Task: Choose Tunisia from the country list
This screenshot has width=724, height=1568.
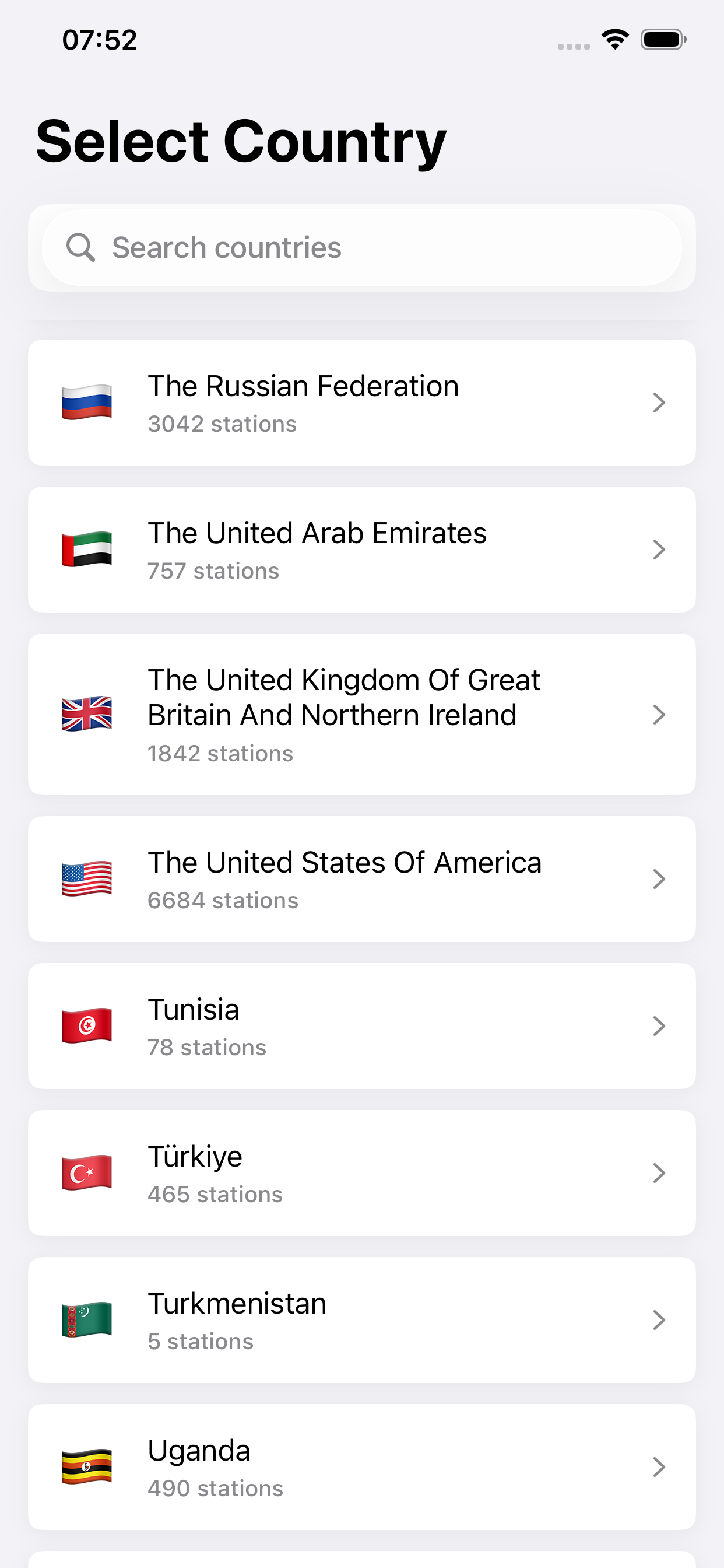Action: tap(194, 1010)
